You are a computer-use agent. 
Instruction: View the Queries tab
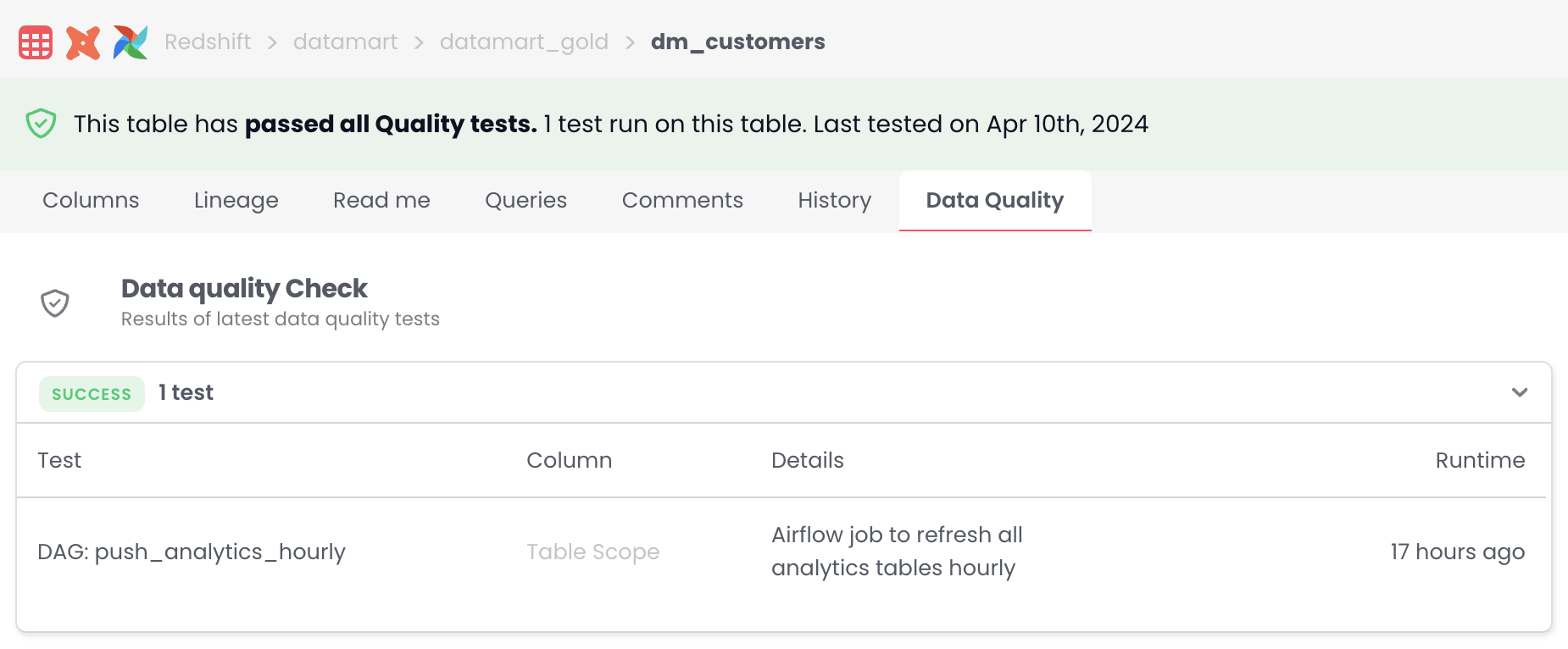pos(525,201)
